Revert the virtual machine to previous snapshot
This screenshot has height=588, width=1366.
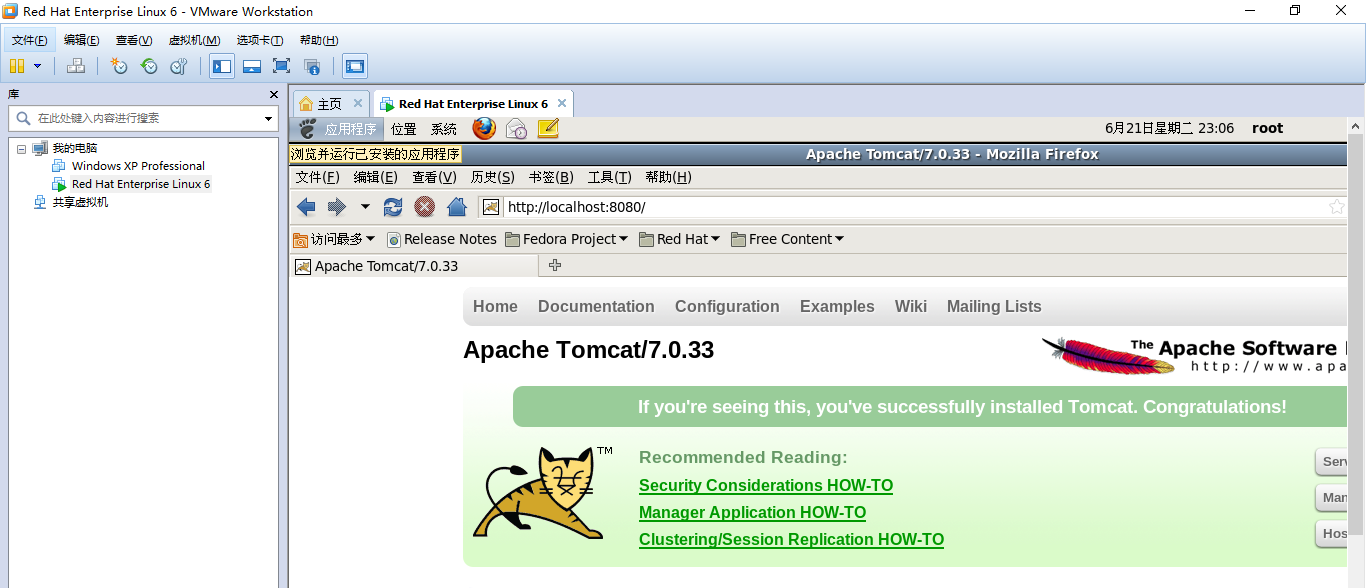tap(149, 66)
